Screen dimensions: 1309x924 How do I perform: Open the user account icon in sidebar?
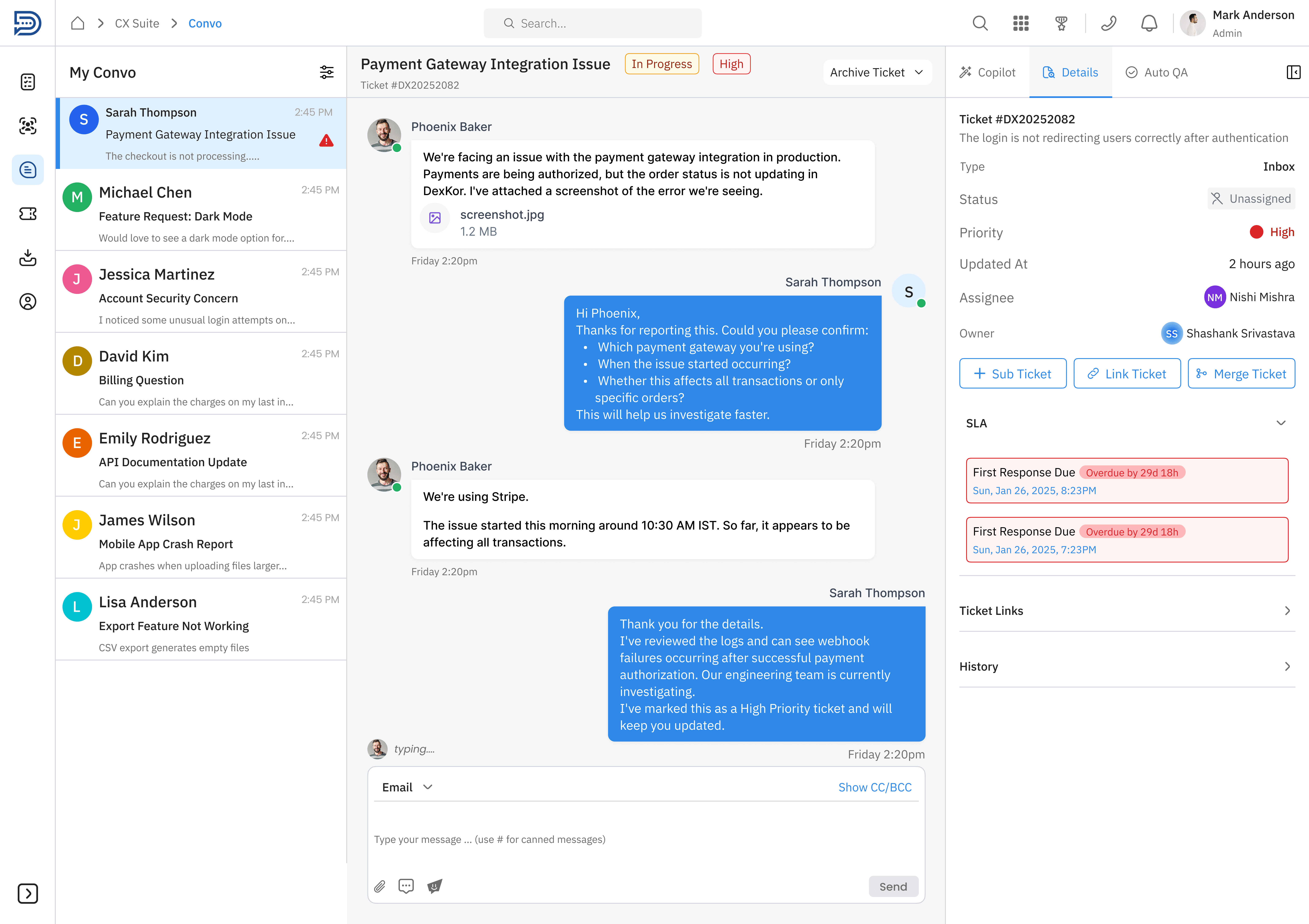coord(28,302)
